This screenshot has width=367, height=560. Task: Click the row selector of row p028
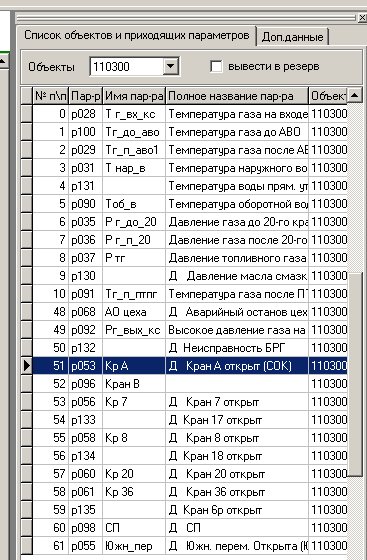point(27,114)
